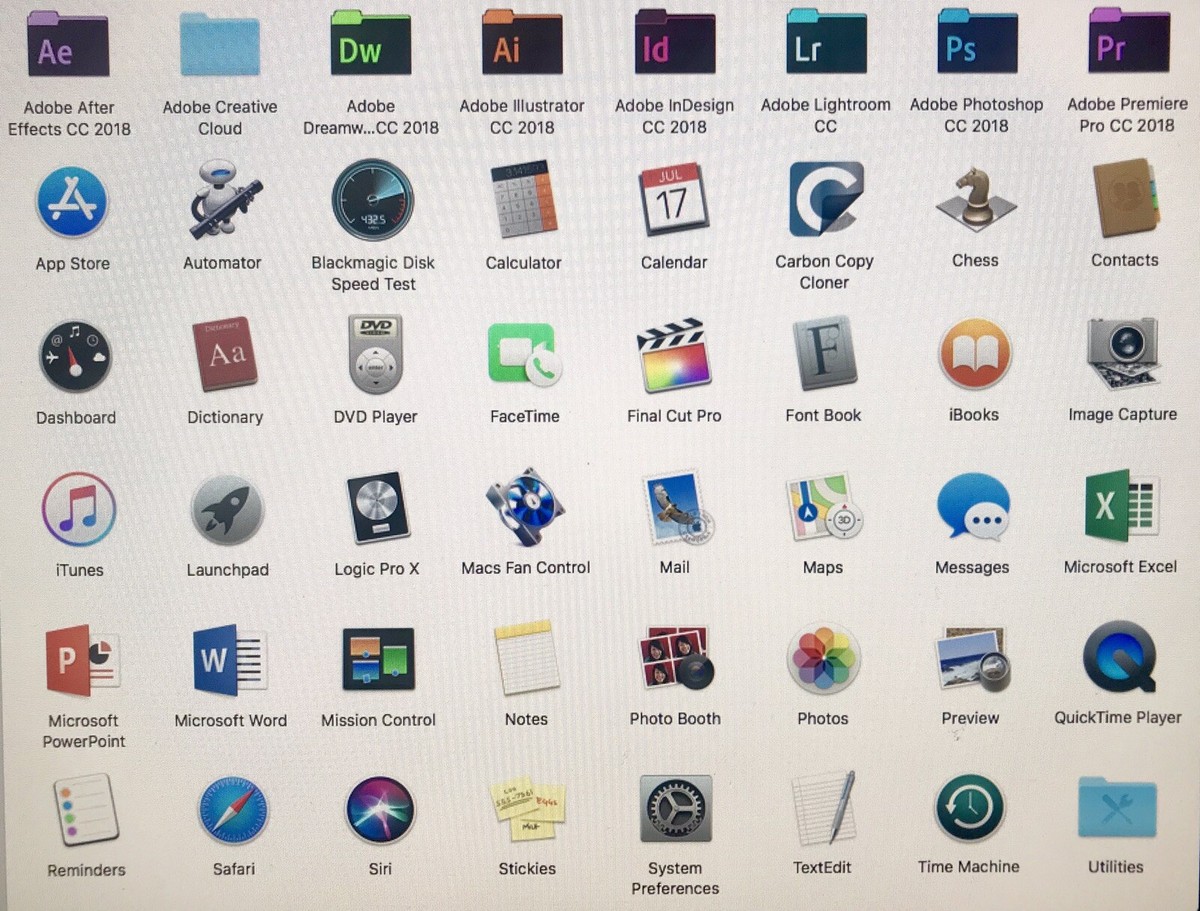Click the "Microsoft PowerPoint" name label
This screenshot has width=1200, height=911.
click(84, 731)
